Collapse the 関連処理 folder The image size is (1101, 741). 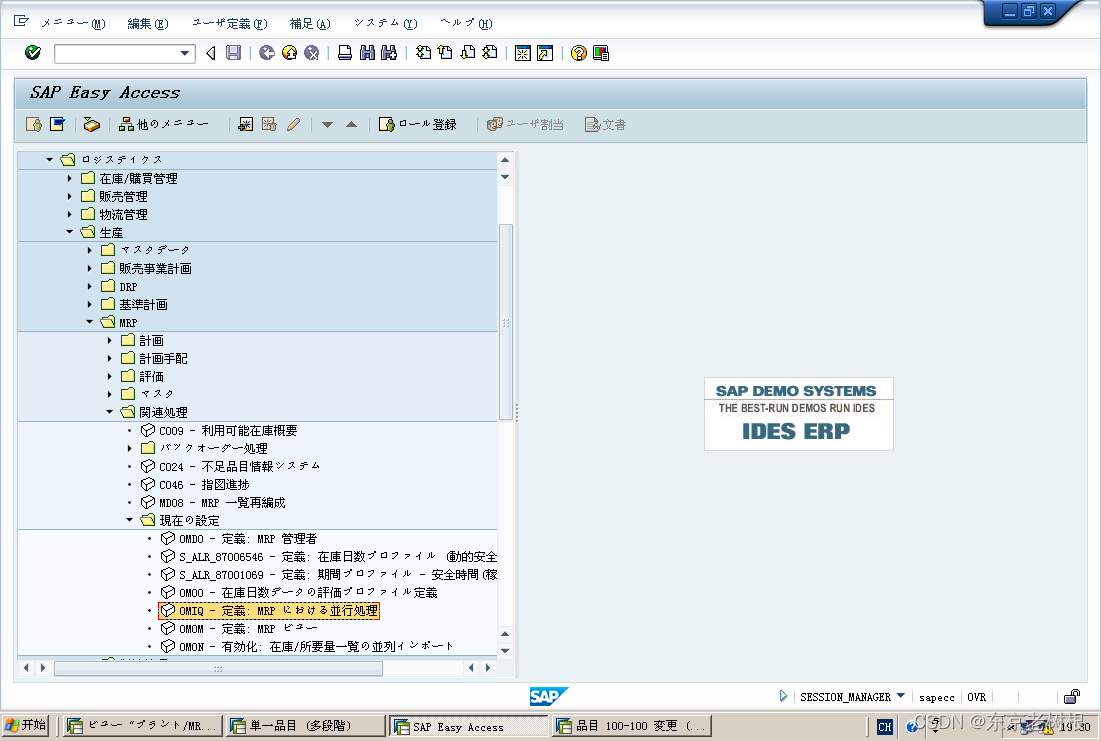pos(110,412)
